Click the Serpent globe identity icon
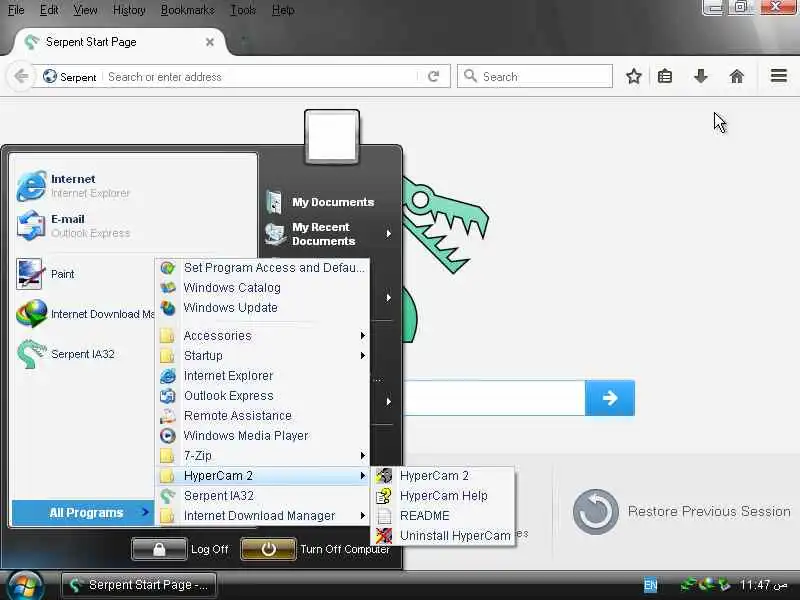The width and height of the screenshot is (800, 600). pyautogui.click(x=49, y=77)
